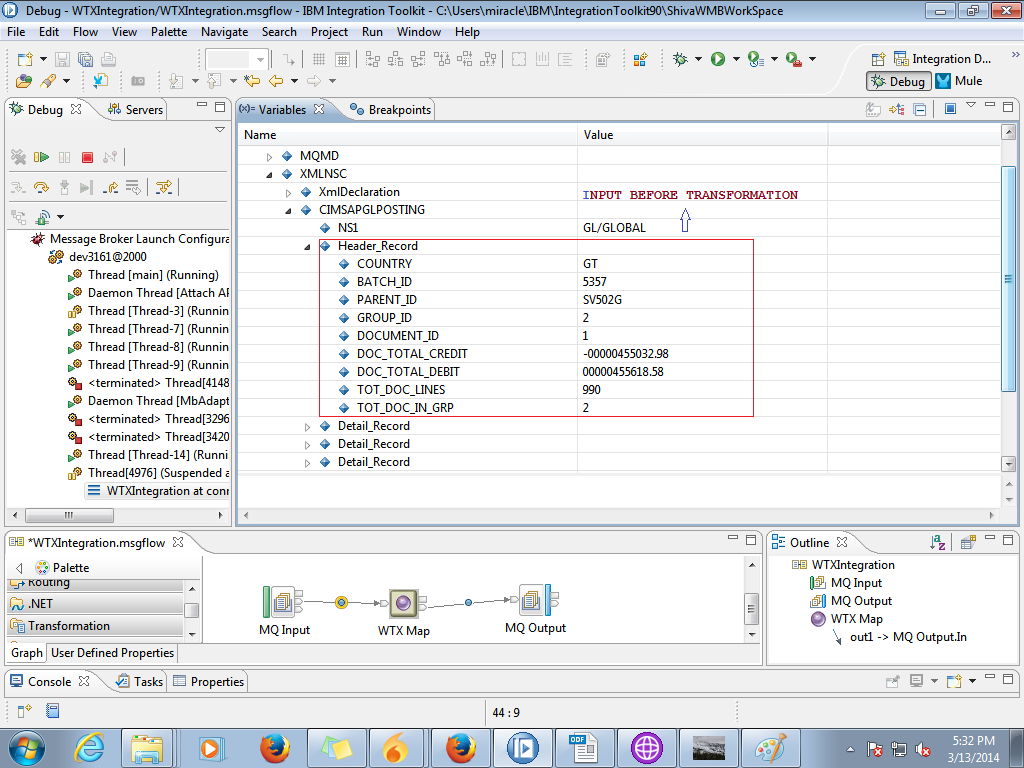Screen dimensions: 1024x768
Task: Click the Suspend debug button
Action: pos(64,157)
